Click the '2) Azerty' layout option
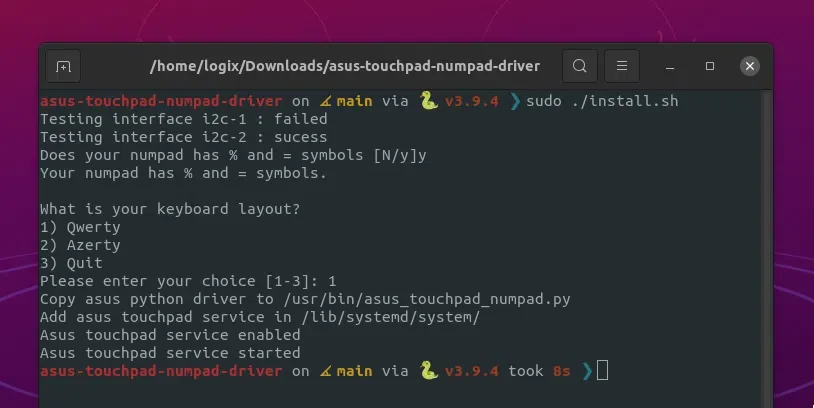This screenshot has height=408, width=814. (80, 245)
